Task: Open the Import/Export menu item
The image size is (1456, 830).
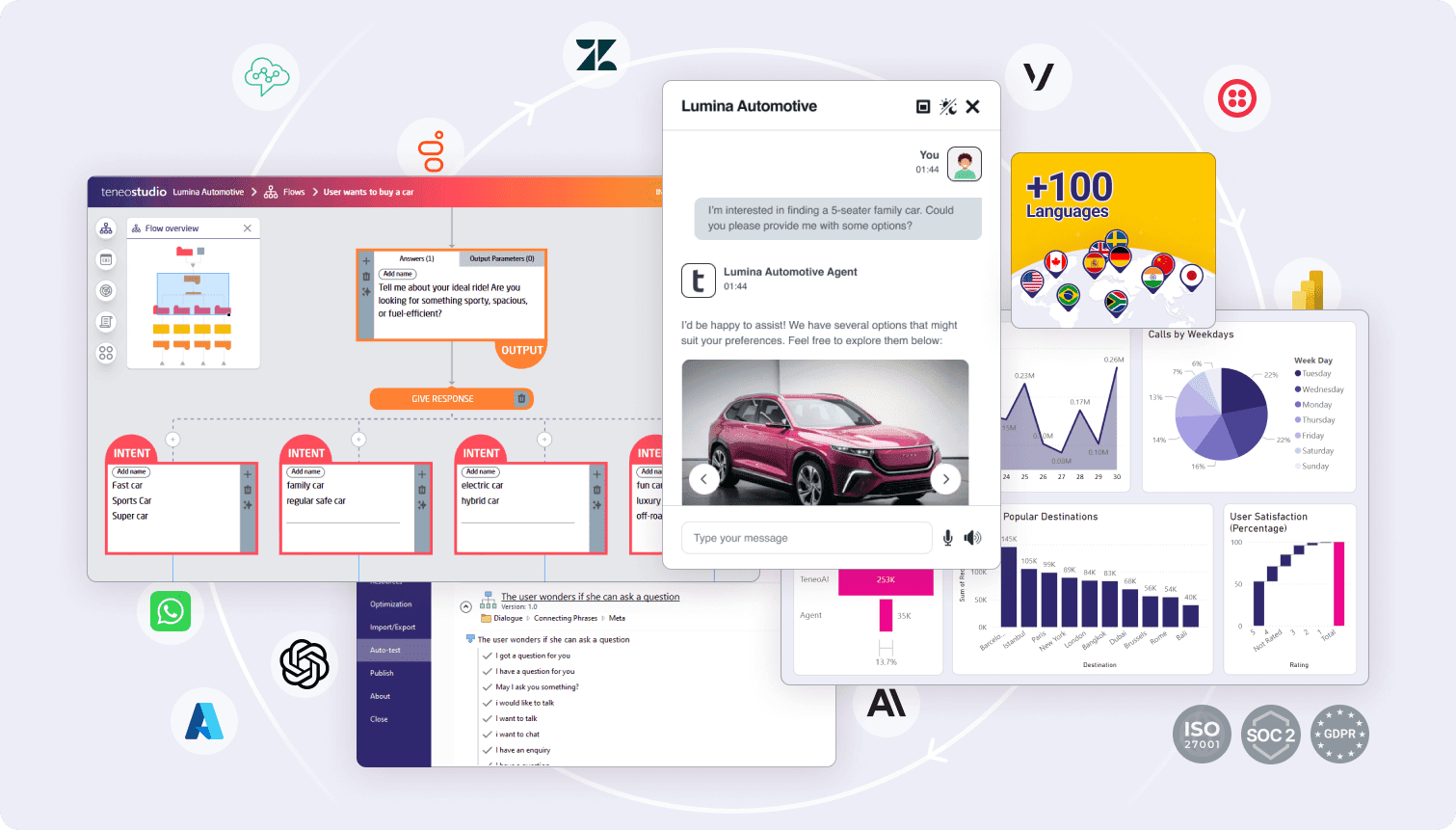Action: coord(393,628)
